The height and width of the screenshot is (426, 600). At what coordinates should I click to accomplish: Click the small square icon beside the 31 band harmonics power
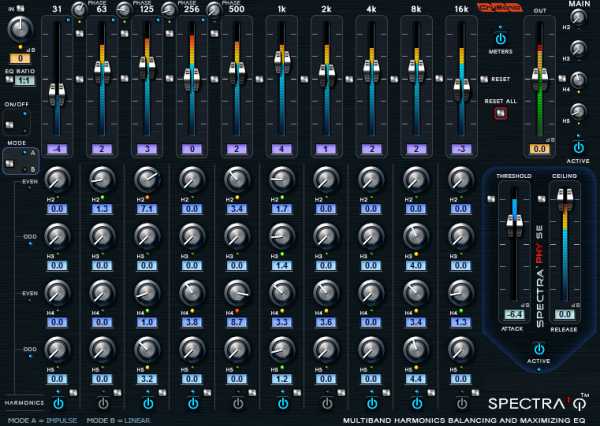point(73,392)
